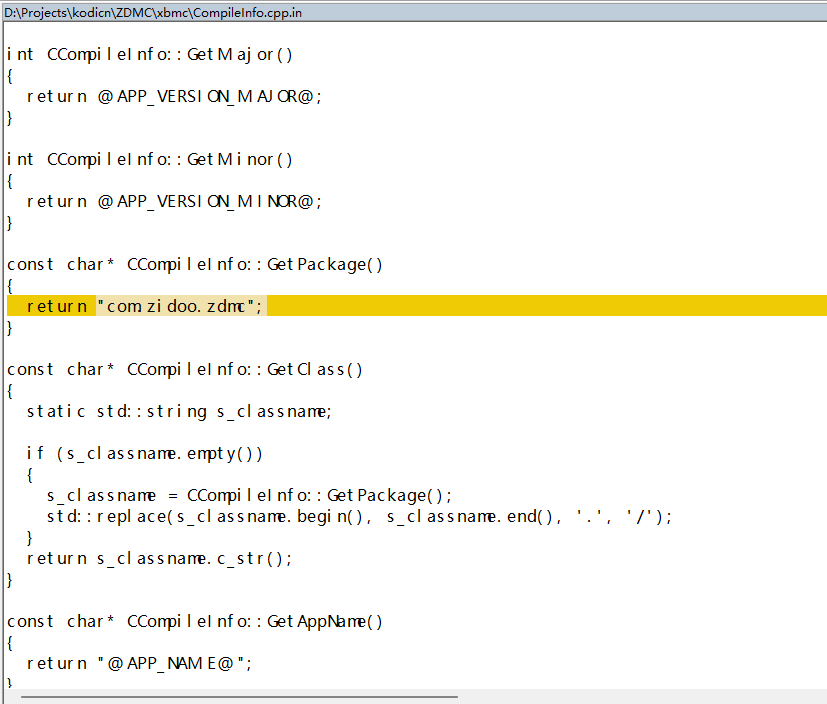Click the return s_classname.c_str() line

tap(159, 558)
